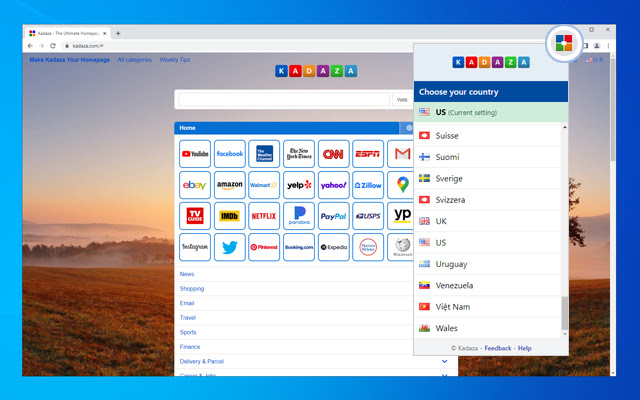Select UK in the country list
Screen dimensions: 640x400
[488, 221]
